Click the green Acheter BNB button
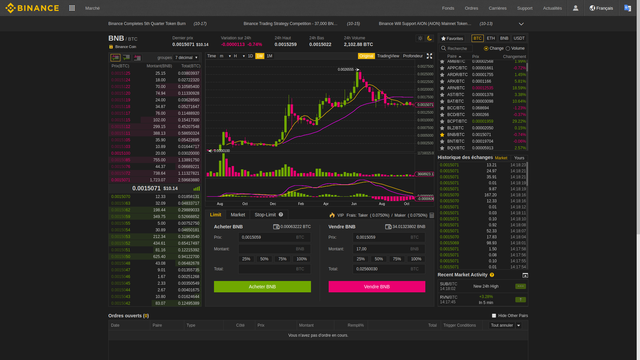The width and height of the screenshot is (640, 360). tap(262, 287)
